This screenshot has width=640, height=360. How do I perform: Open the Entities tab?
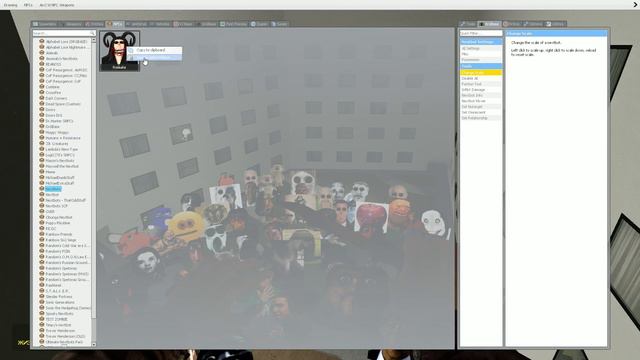(94, 24)
